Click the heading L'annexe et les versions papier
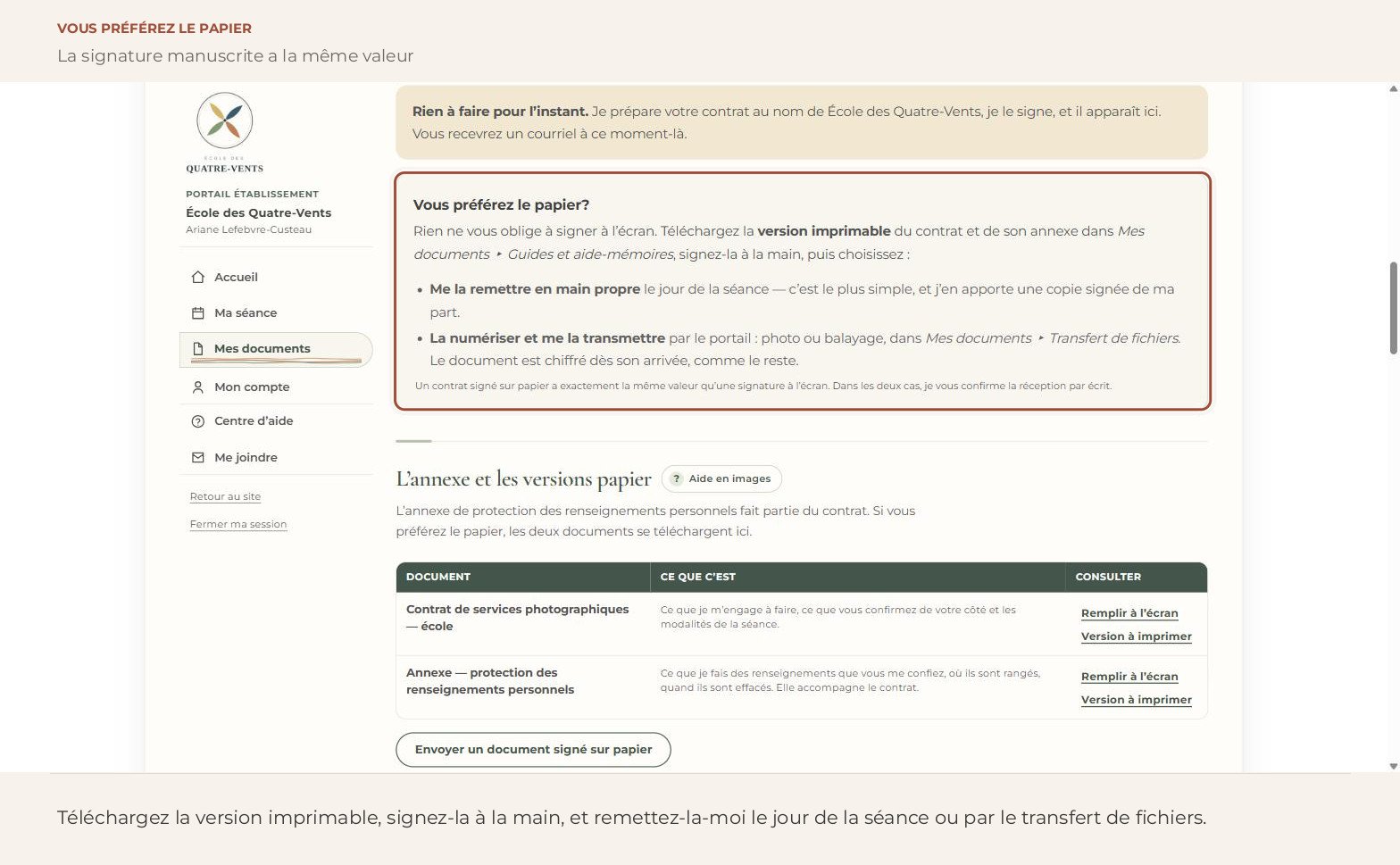This screenshot has height=865, width=1400. point(523,479)
